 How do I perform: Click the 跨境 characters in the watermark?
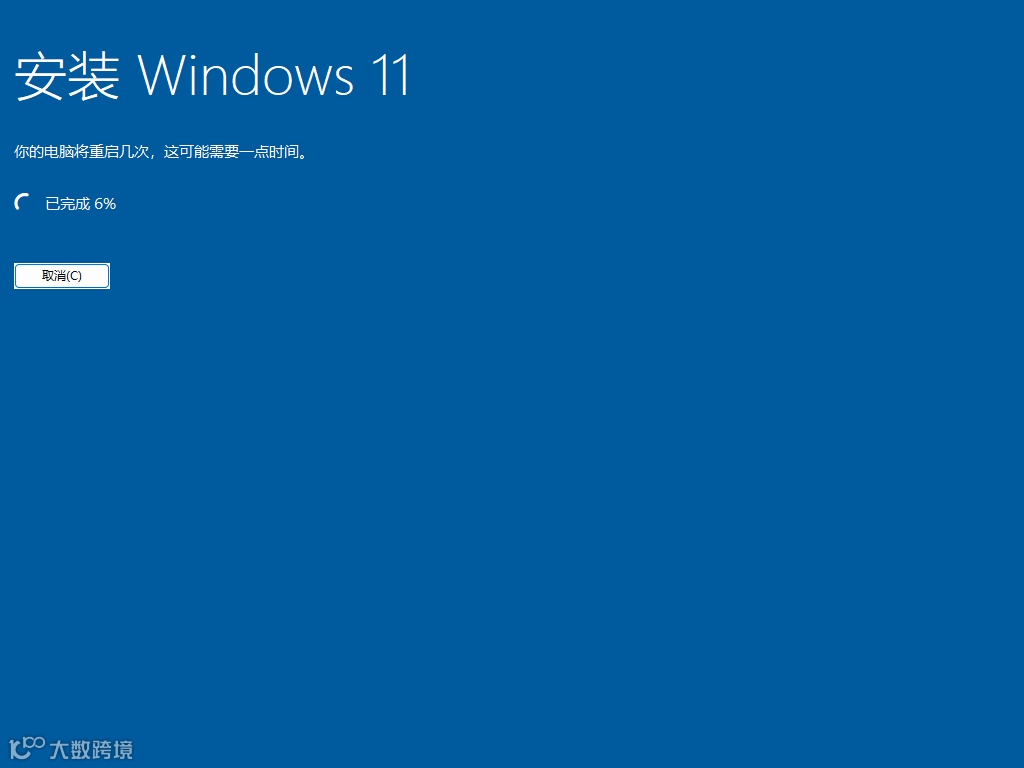coord(112,750)
